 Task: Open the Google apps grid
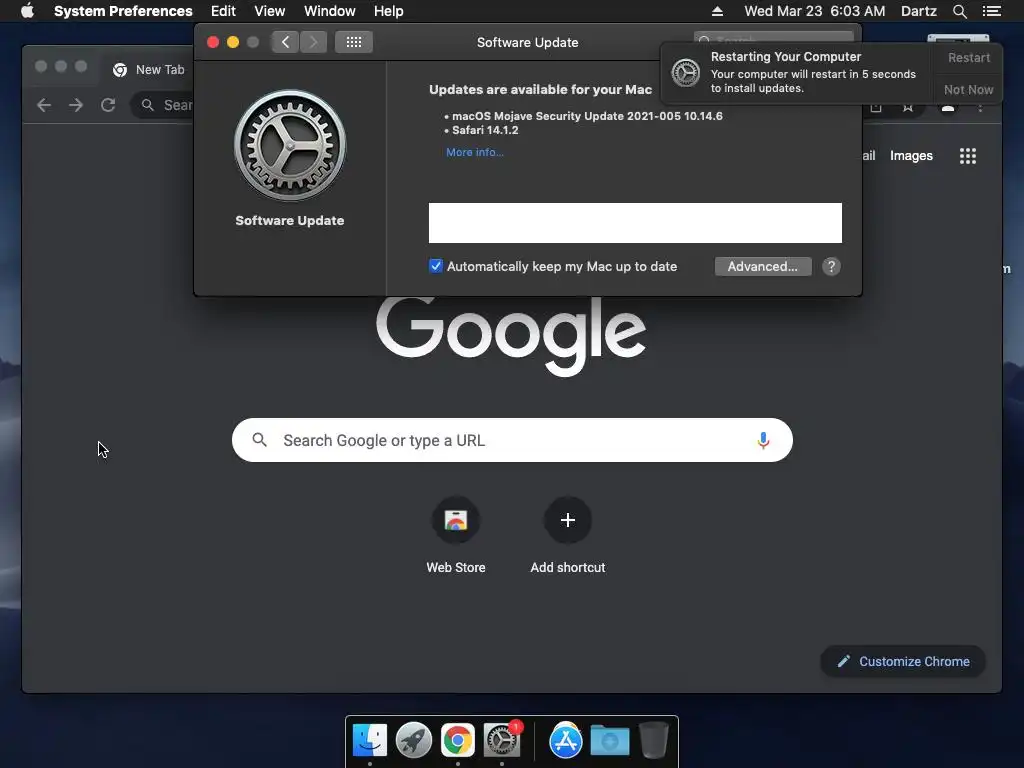[968, 155]
